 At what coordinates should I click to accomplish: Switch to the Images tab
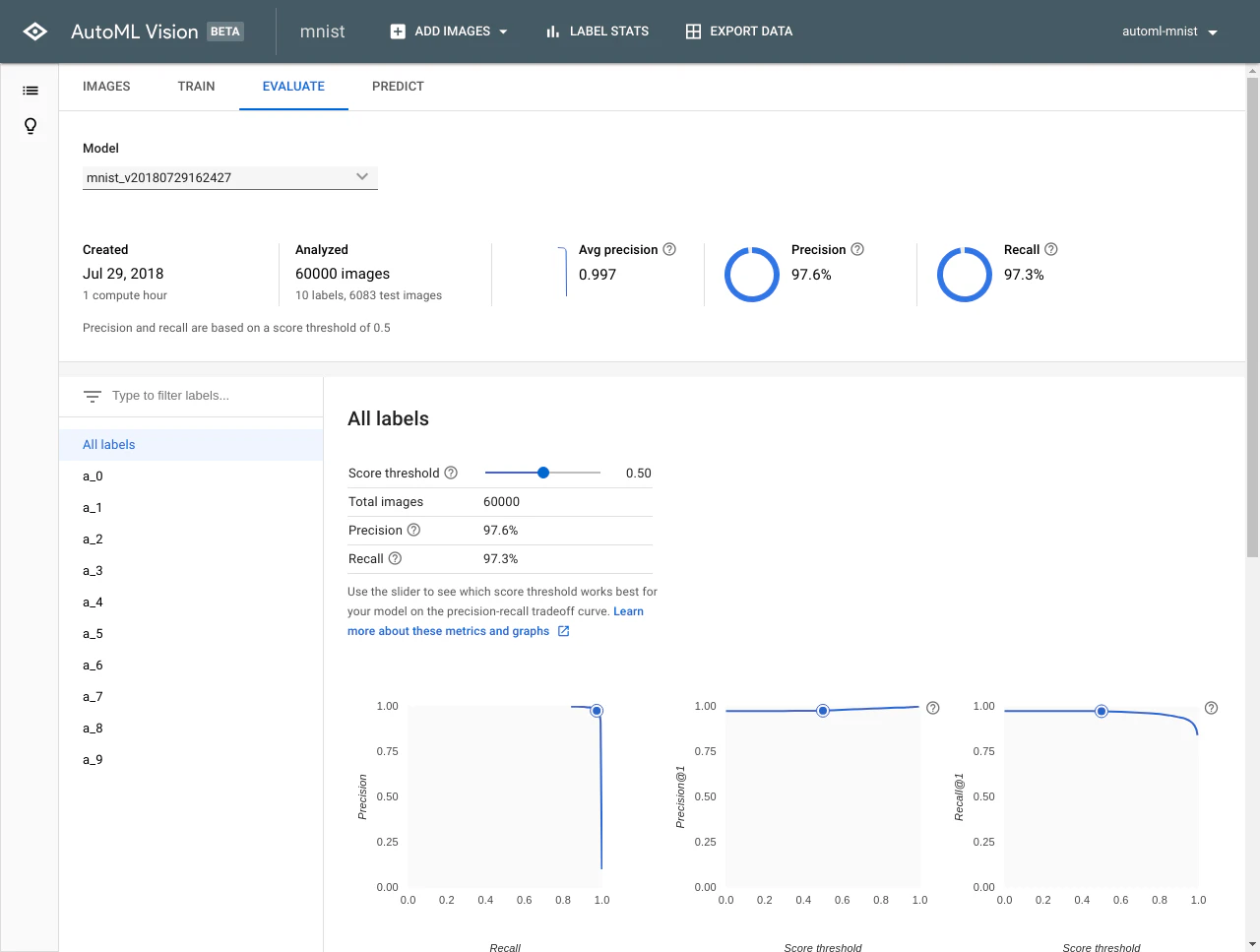[x=106, y=87]
